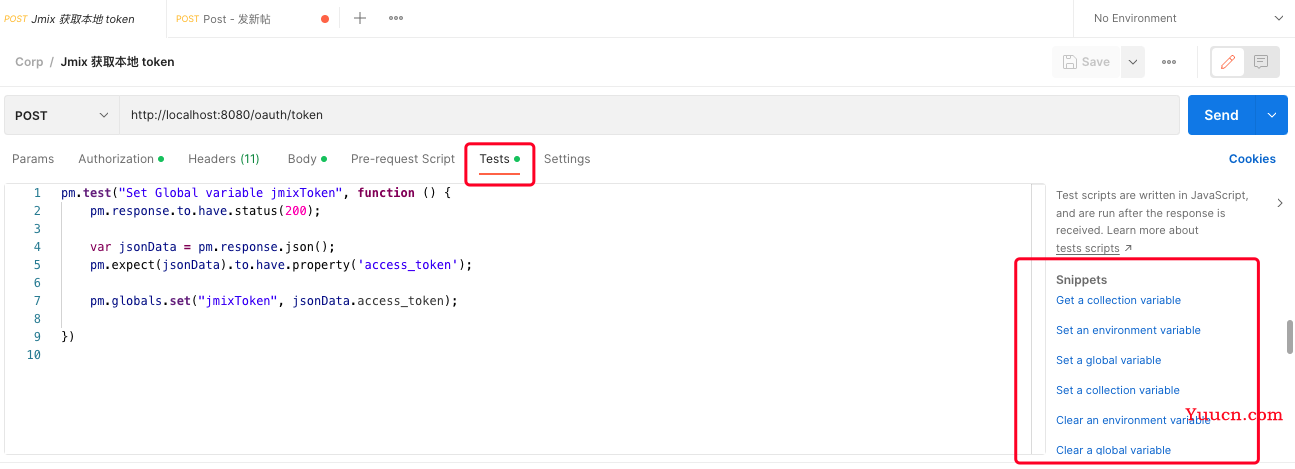Switch to Params tab

pos(33,159)
